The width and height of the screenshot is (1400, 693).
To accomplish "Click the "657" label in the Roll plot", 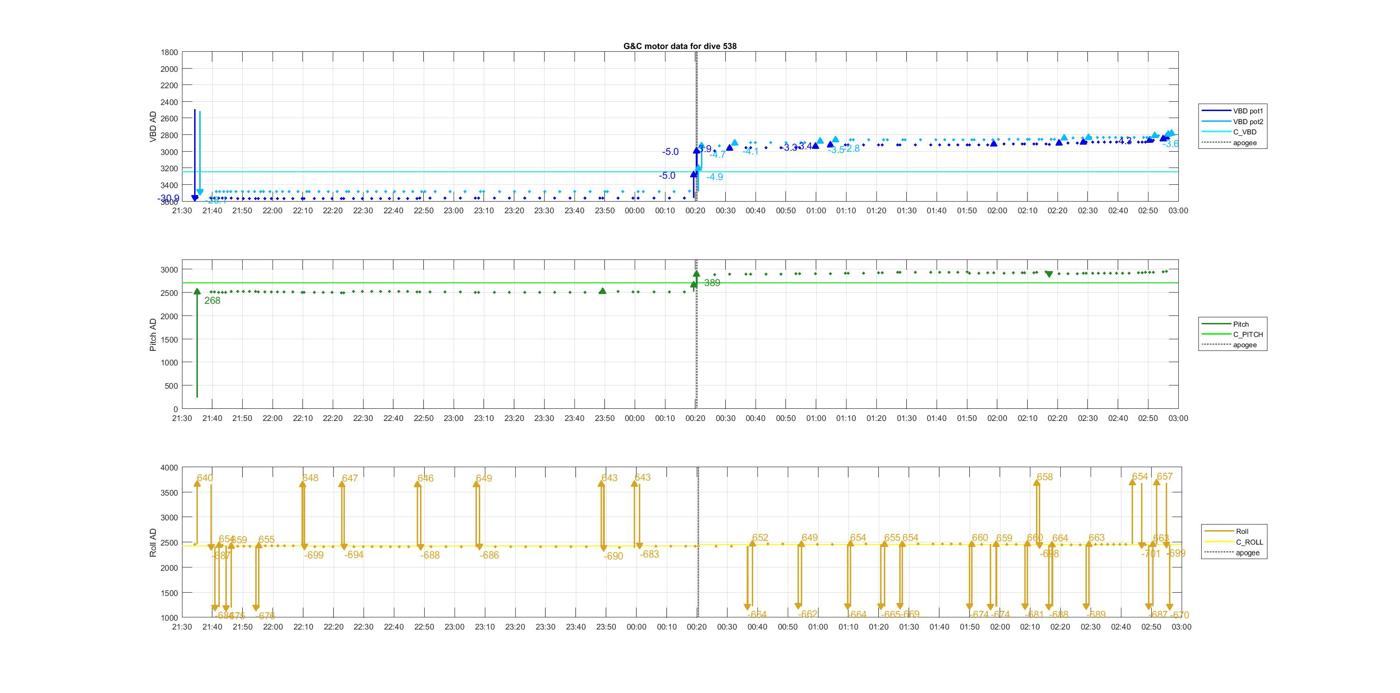I will coord(1165,478).
